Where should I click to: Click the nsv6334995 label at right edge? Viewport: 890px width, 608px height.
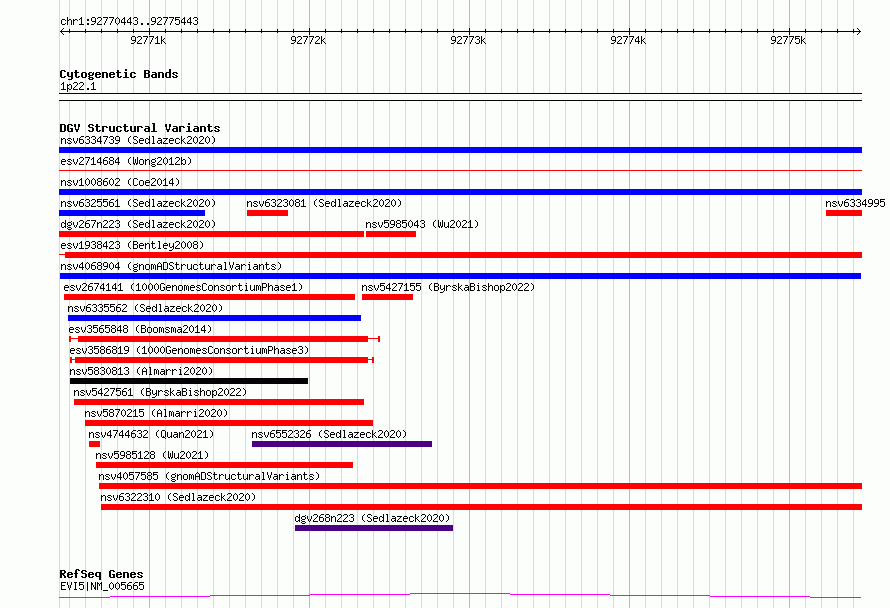pyautogui.click(x=855, y=203)
